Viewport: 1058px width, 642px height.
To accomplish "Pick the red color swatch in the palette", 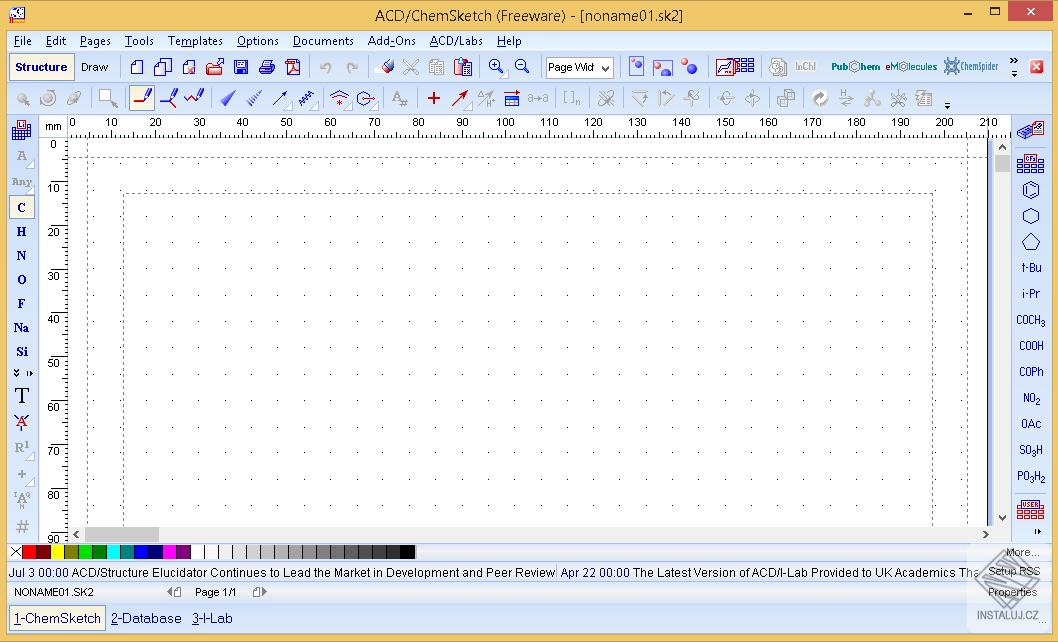I will coord(29,552).
